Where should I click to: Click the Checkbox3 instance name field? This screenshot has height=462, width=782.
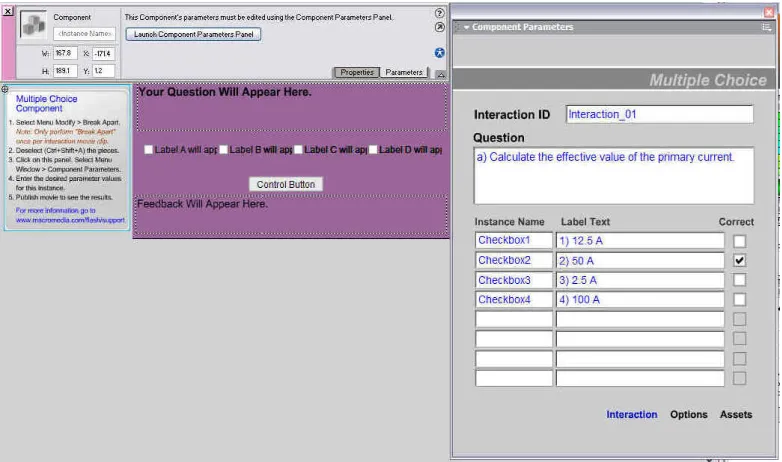tap(514, 280)
